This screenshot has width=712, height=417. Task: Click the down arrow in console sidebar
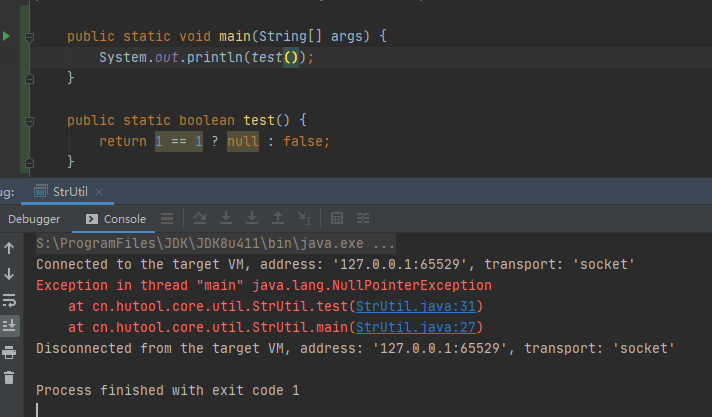[9, 273]
